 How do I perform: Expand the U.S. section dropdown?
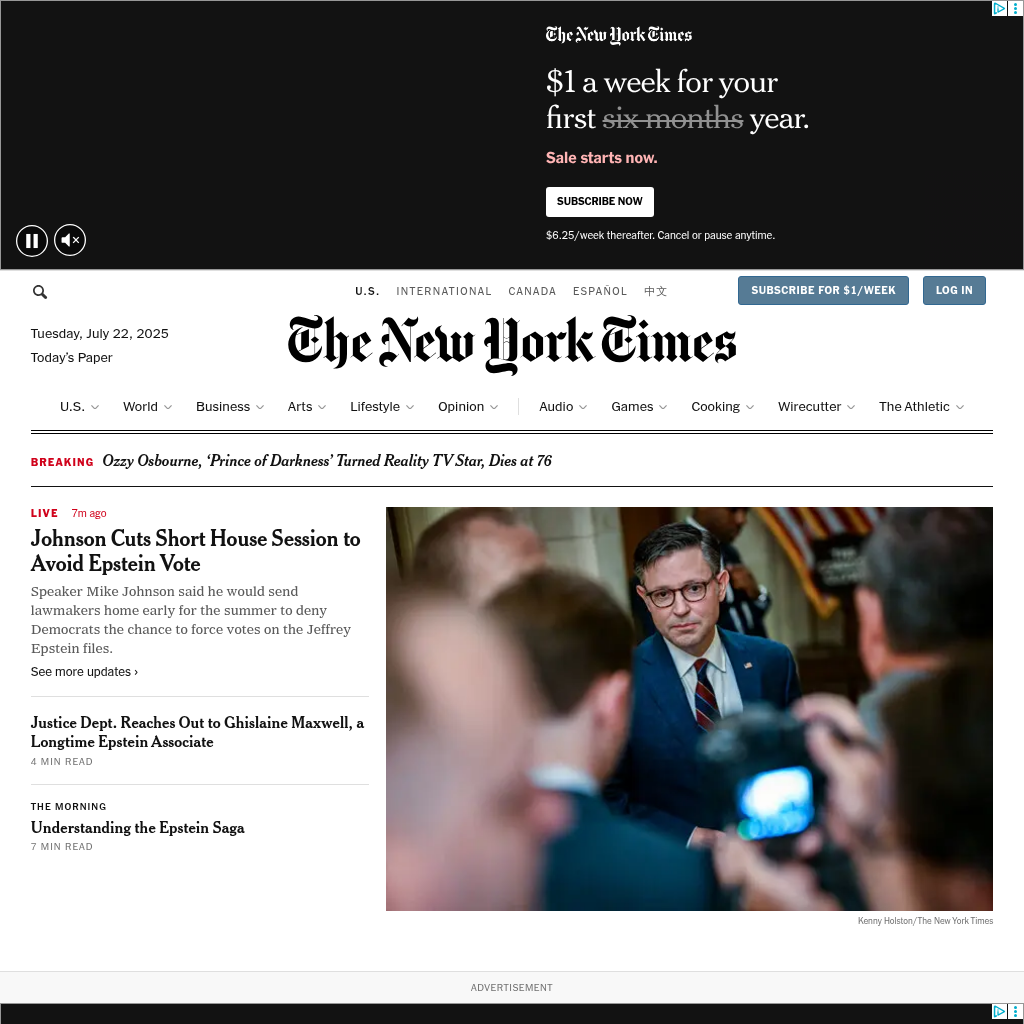click(80, 407)
